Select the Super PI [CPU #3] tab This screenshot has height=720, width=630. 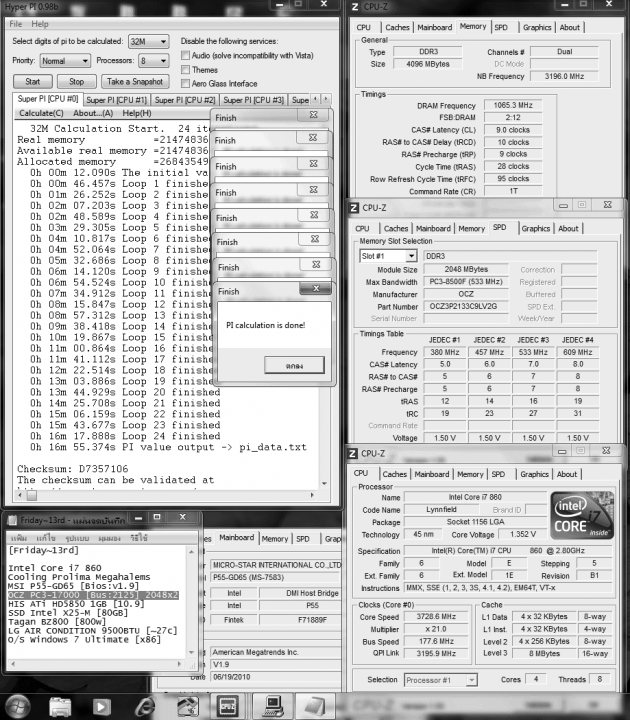253,100
